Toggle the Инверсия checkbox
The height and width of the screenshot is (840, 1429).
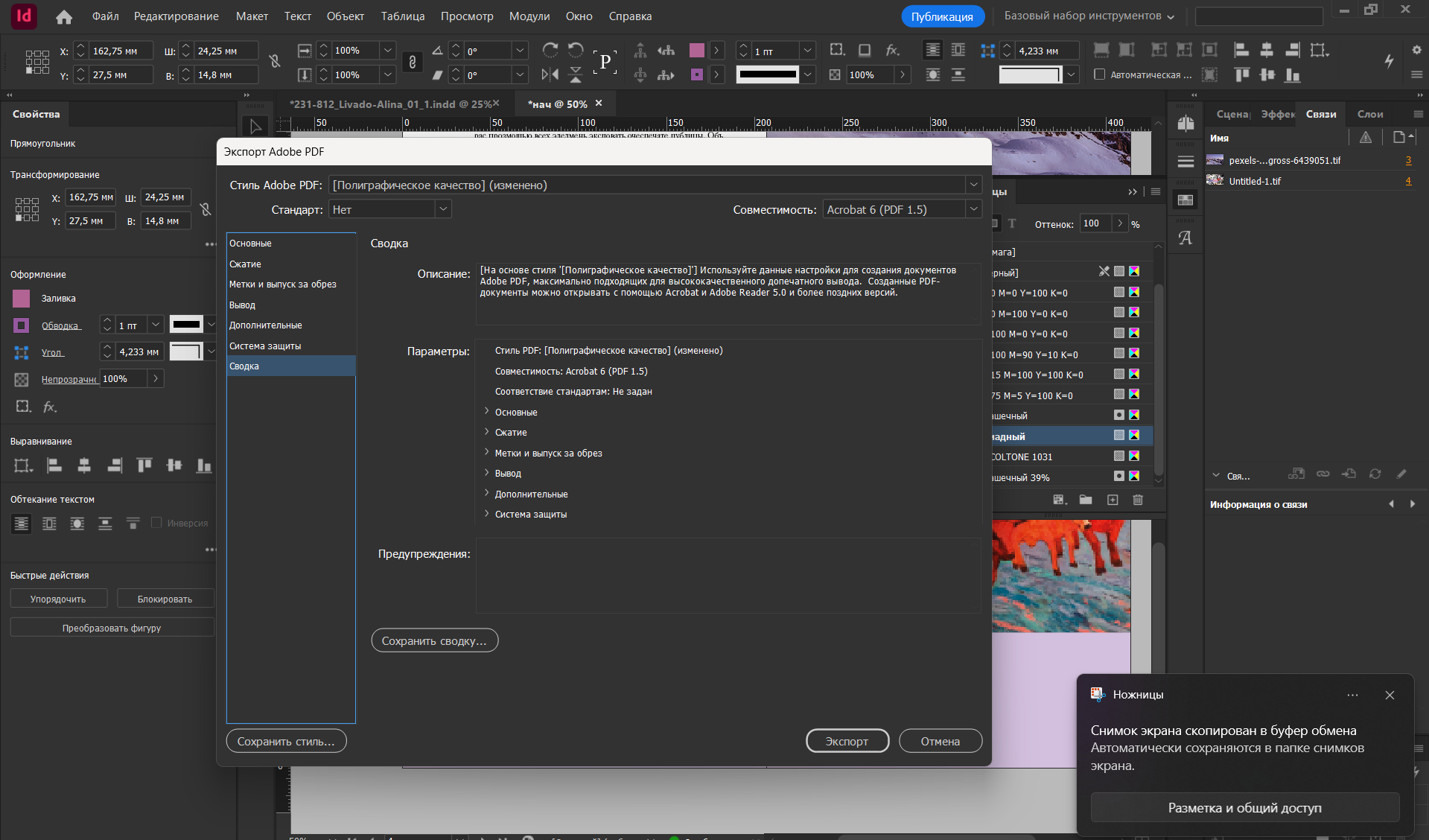156,523
